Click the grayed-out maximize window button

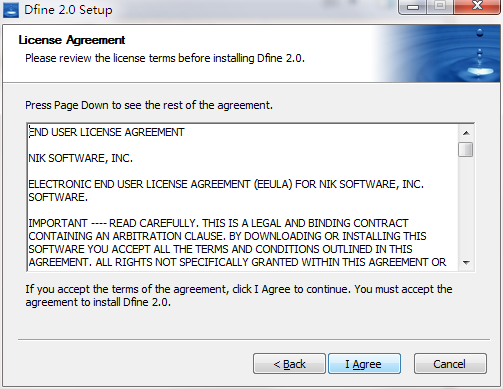click(440, 7)
